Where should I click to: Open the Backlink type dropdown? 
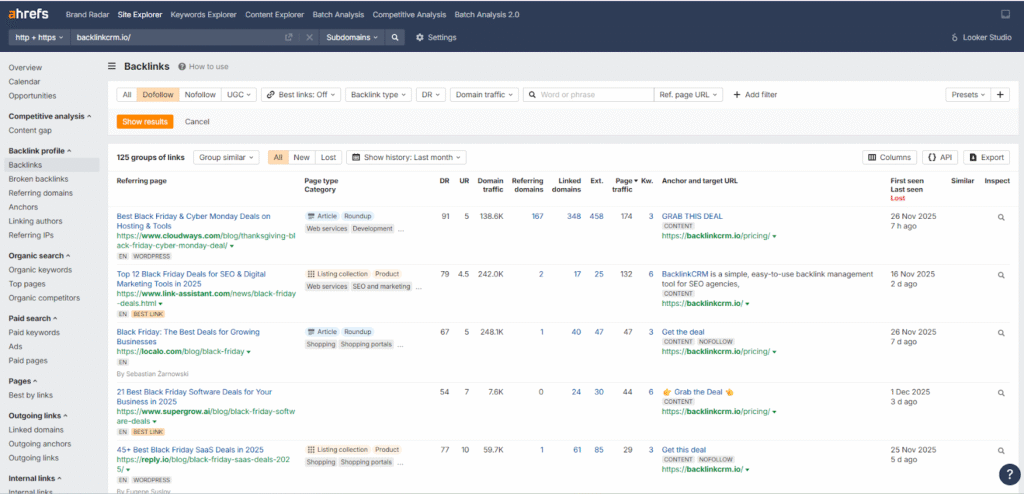(x=378, y=95)
